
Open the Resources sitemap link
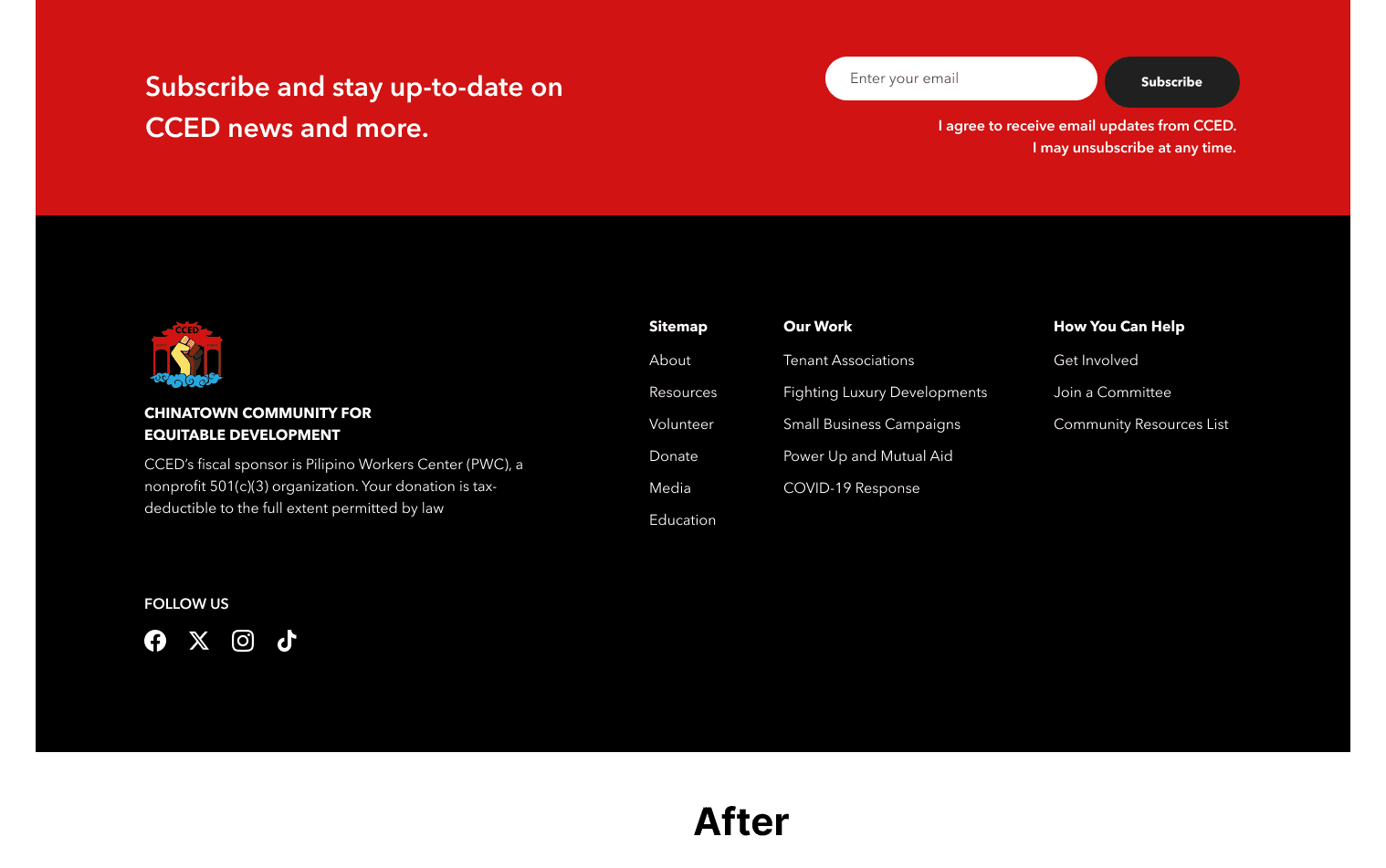click(x=683, y=392)
